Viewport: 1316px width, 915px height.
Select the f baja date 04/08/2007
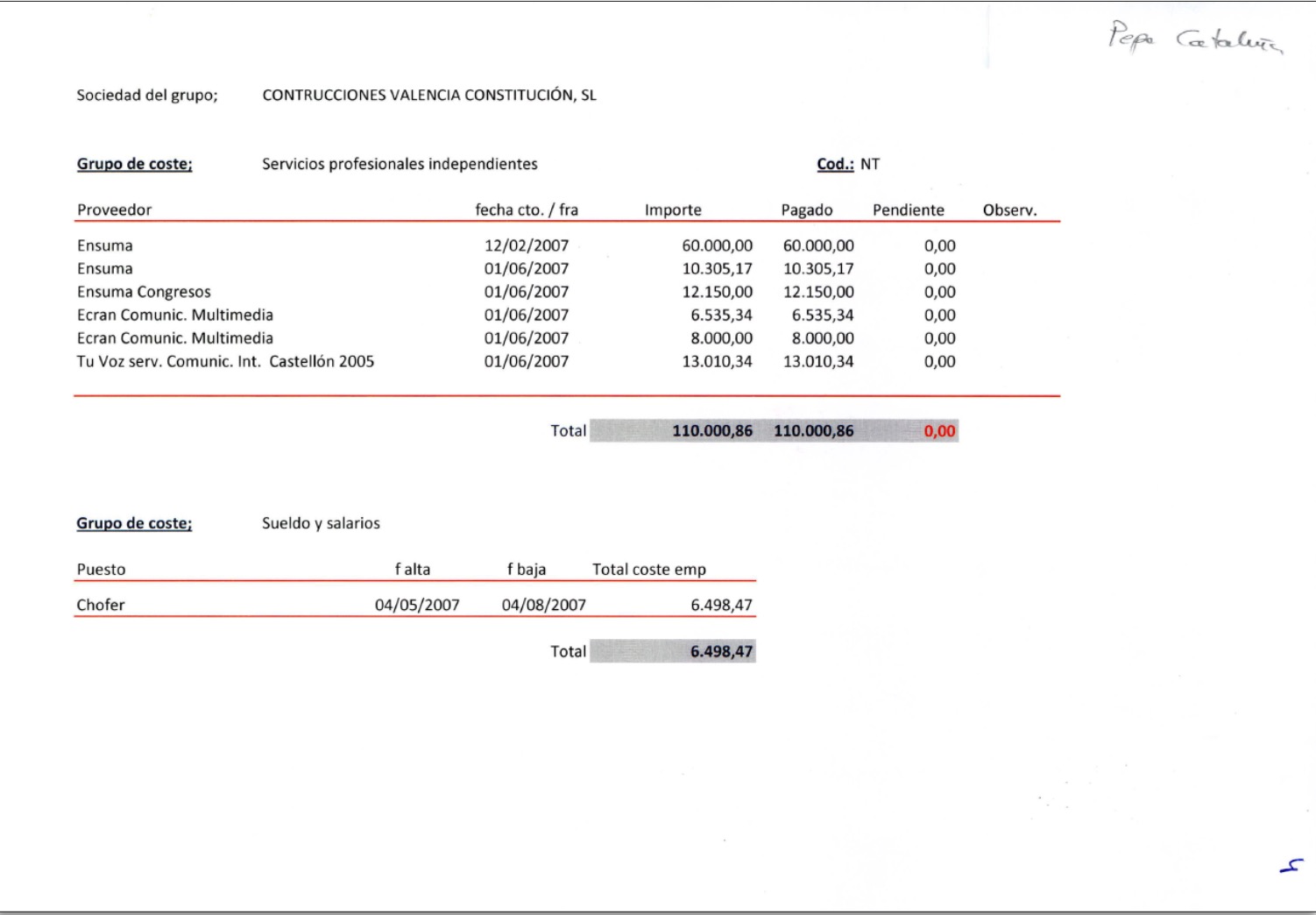pos(543,605)
